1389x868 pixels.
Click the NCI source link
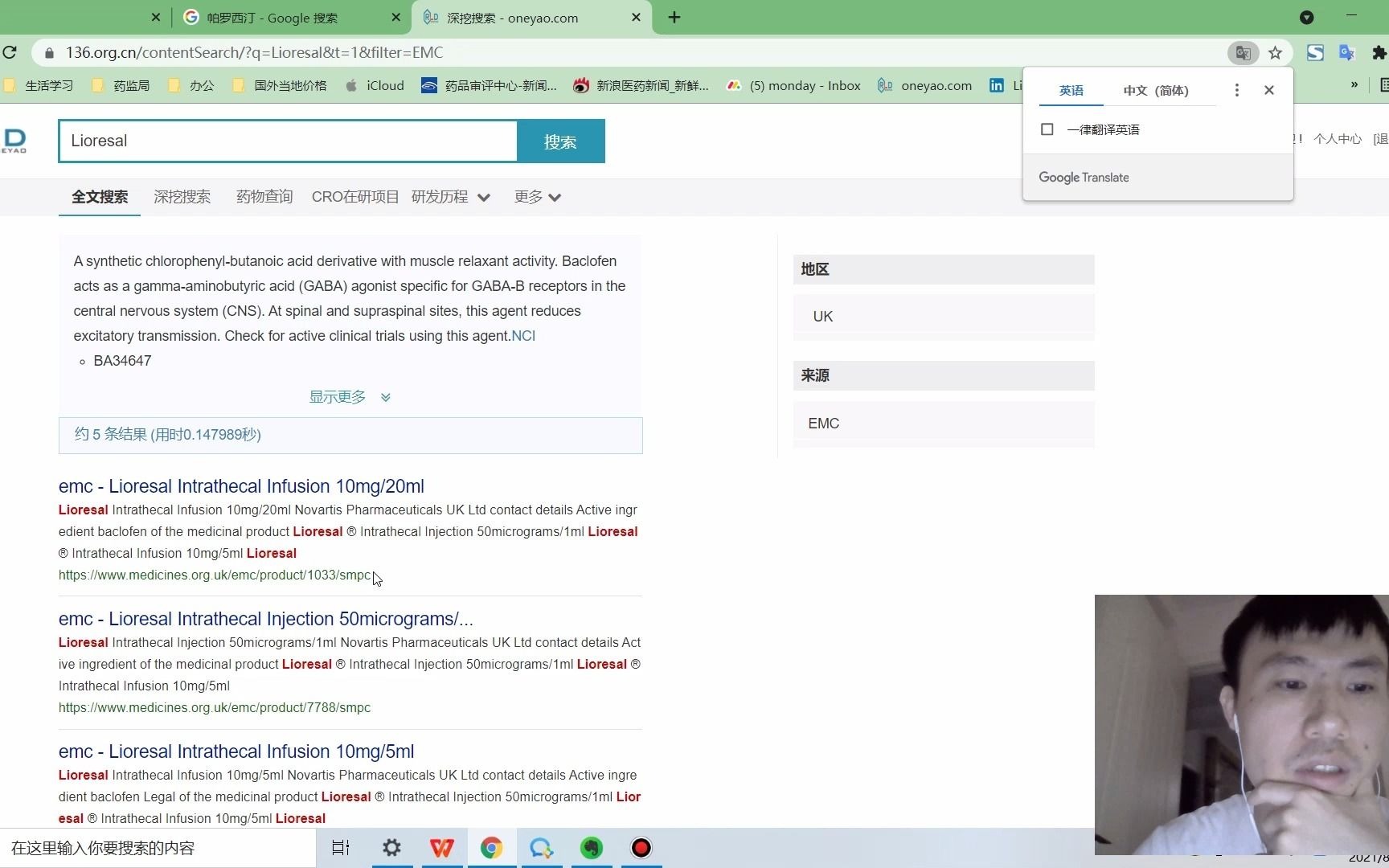(523, 336)
